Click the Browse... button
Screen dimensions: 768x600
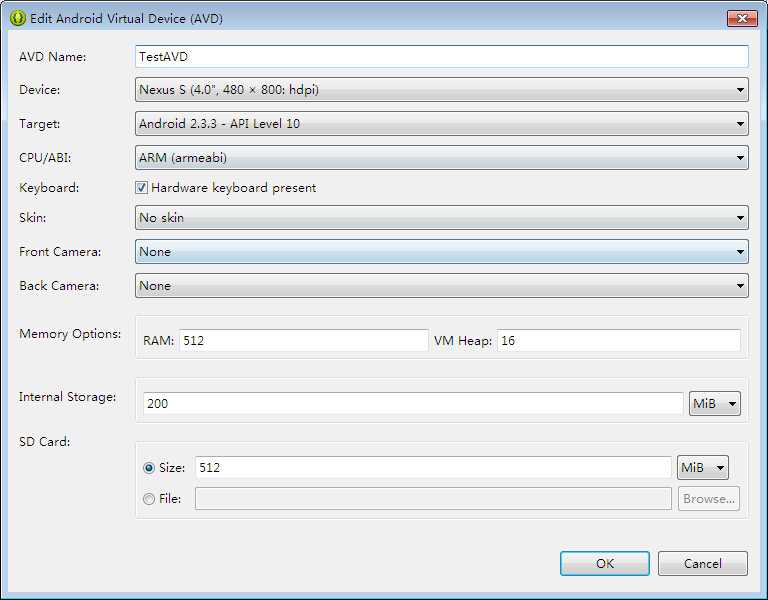709,499
